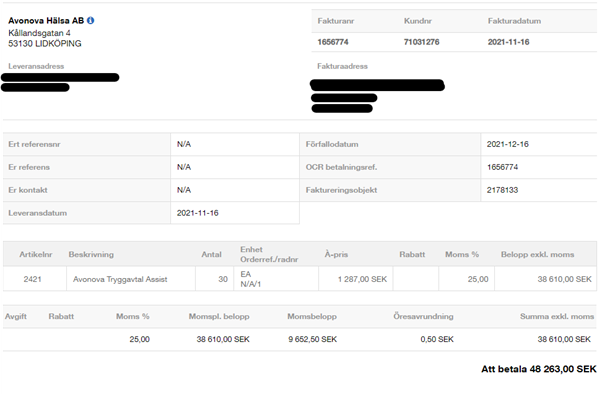Select the unit price 1 287,00 SEK
This screenshot has width=615, height=394.
tap(362, 279)
